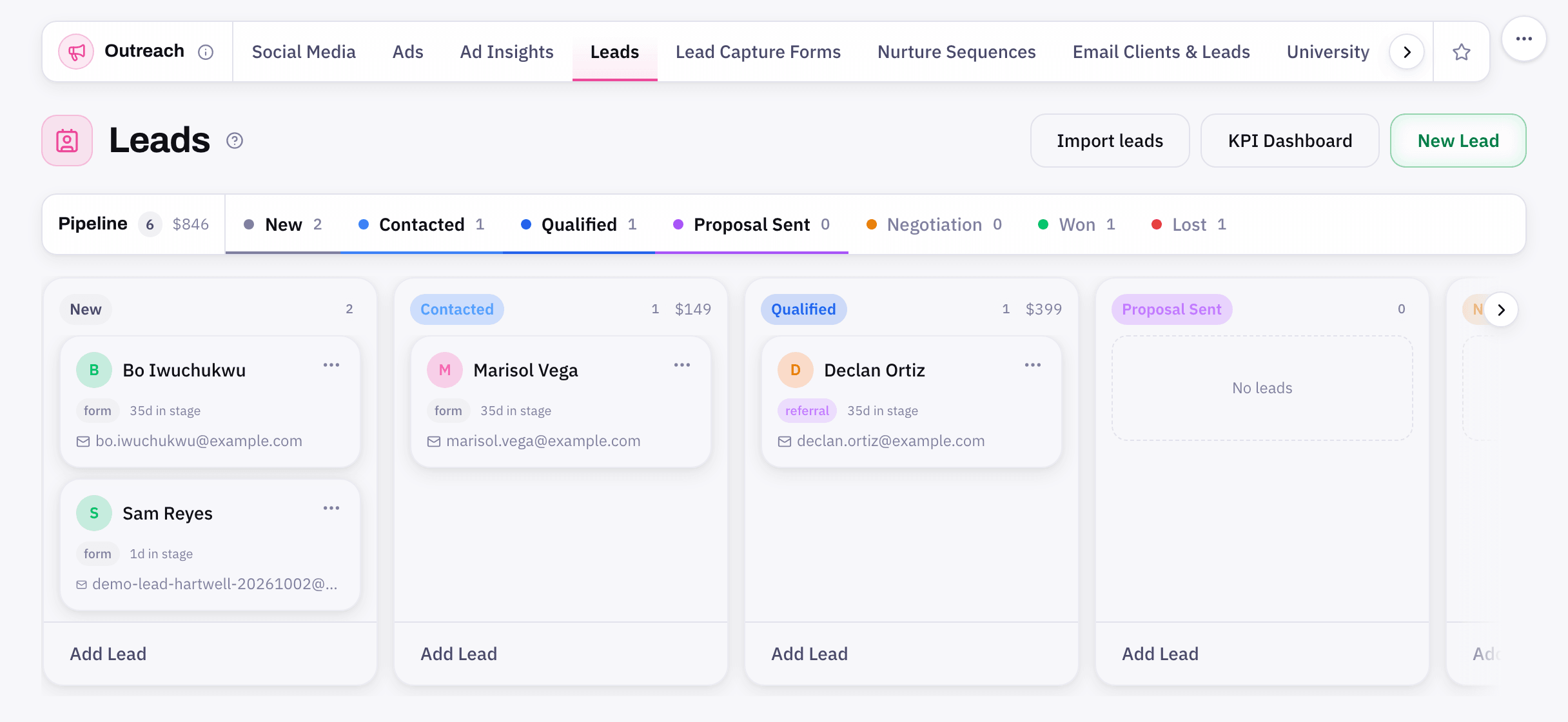Image resolution: width=1568 pixels, height=722 pixels.
Task: Show next kanban columns with right chevron
Action: point(1501,309)
